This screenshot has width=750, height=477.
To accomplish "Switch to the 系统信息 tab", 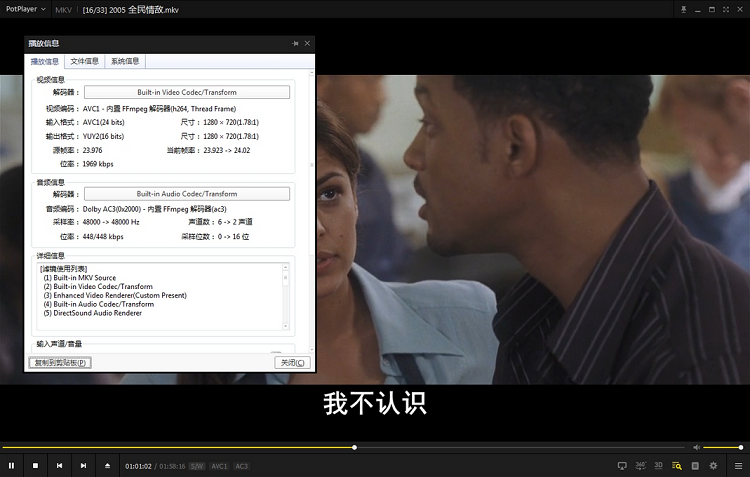I will (x=125, y=61).
